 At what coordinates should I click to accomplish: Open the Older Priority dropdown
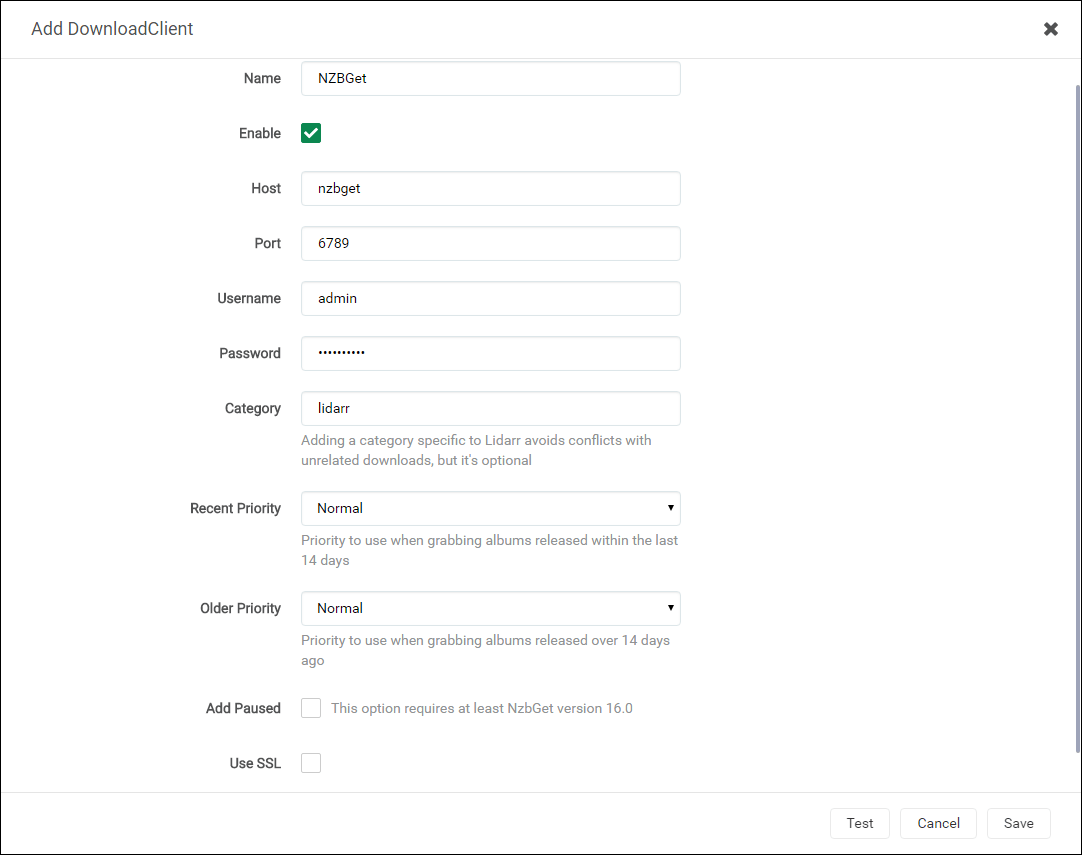click(x=490, y=608)
